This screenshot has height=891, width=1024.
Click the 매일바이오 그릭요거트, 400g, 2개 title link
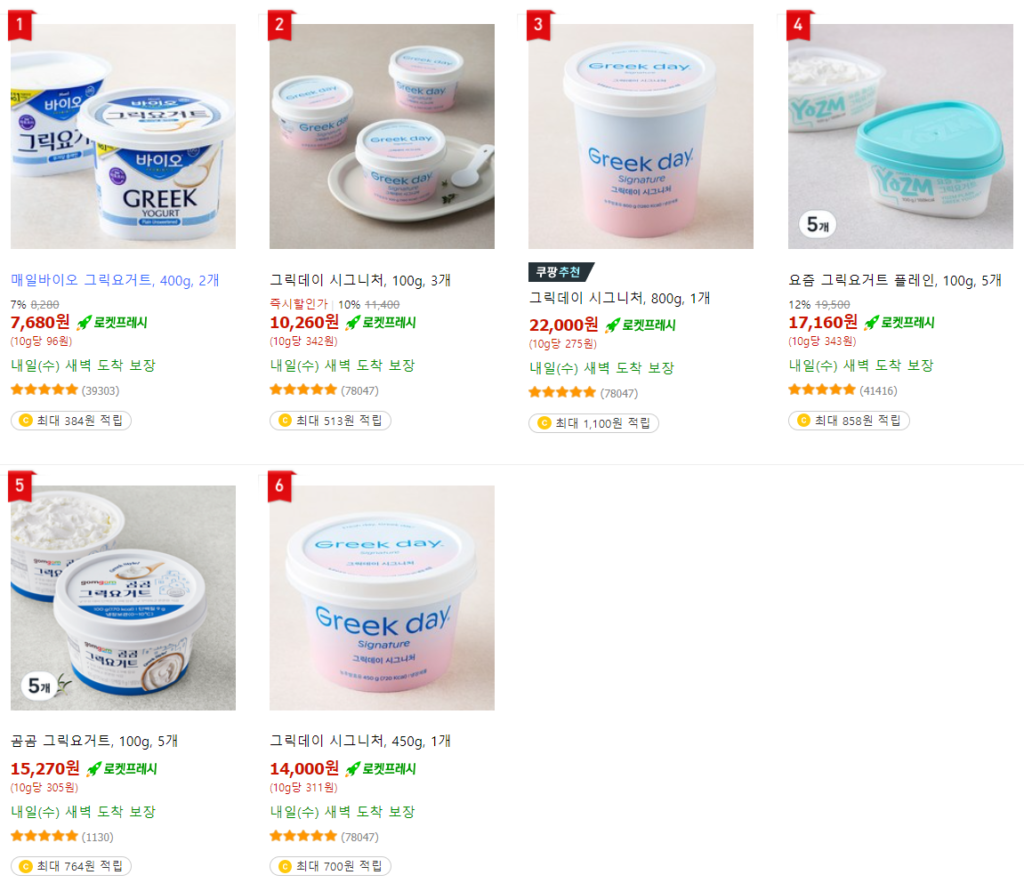pyautogui.click(x=115, y=280)
